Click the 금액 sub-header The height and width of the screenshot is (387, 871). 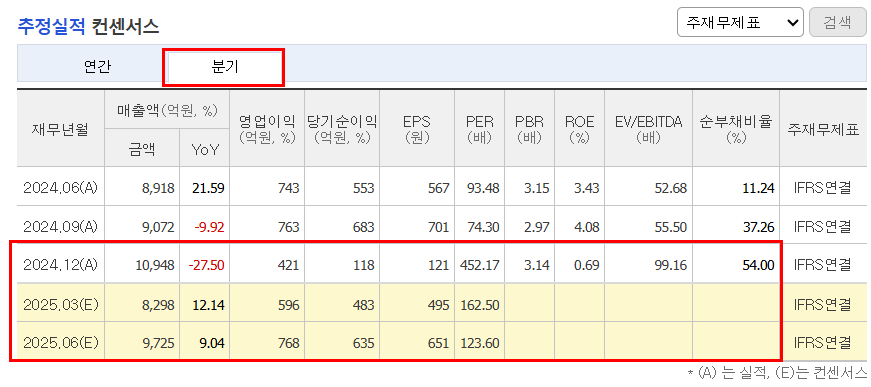click(x=142, y=149)
